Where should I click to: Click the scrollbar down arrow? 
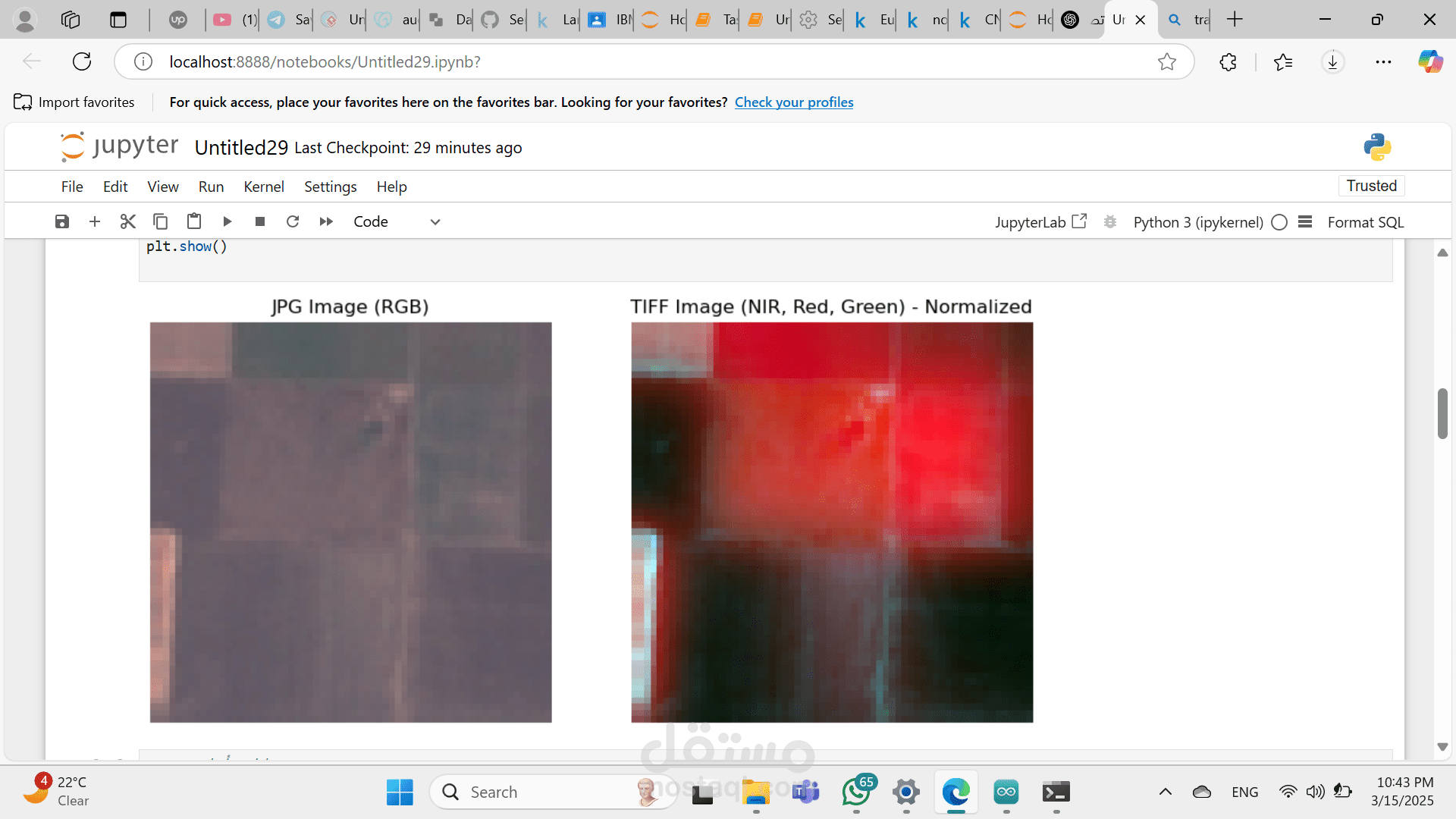pyautogui.click(x=1442, y=747)
